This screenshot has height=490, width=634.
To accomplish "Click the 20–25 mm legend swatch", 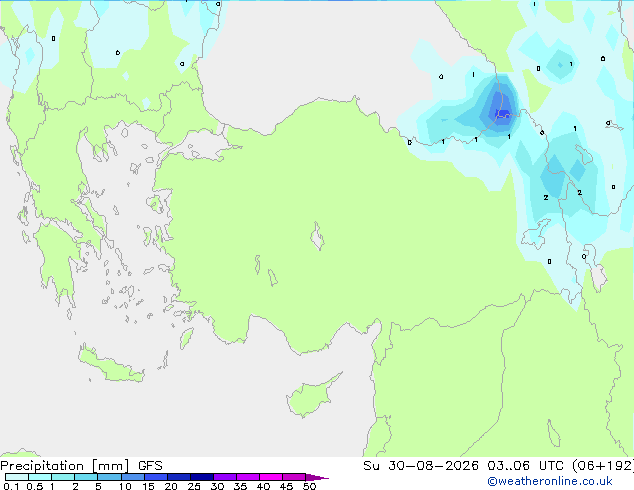I will pyautogui.click(x=179, y=477).
